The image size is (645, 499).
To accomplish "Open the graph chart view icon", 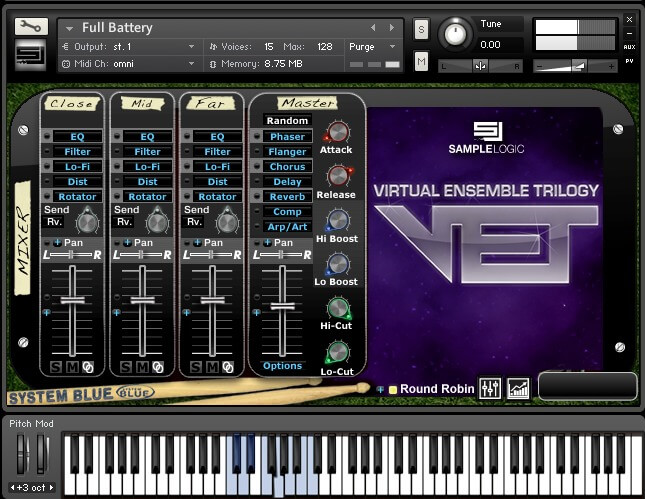I will tap(518, 388).
